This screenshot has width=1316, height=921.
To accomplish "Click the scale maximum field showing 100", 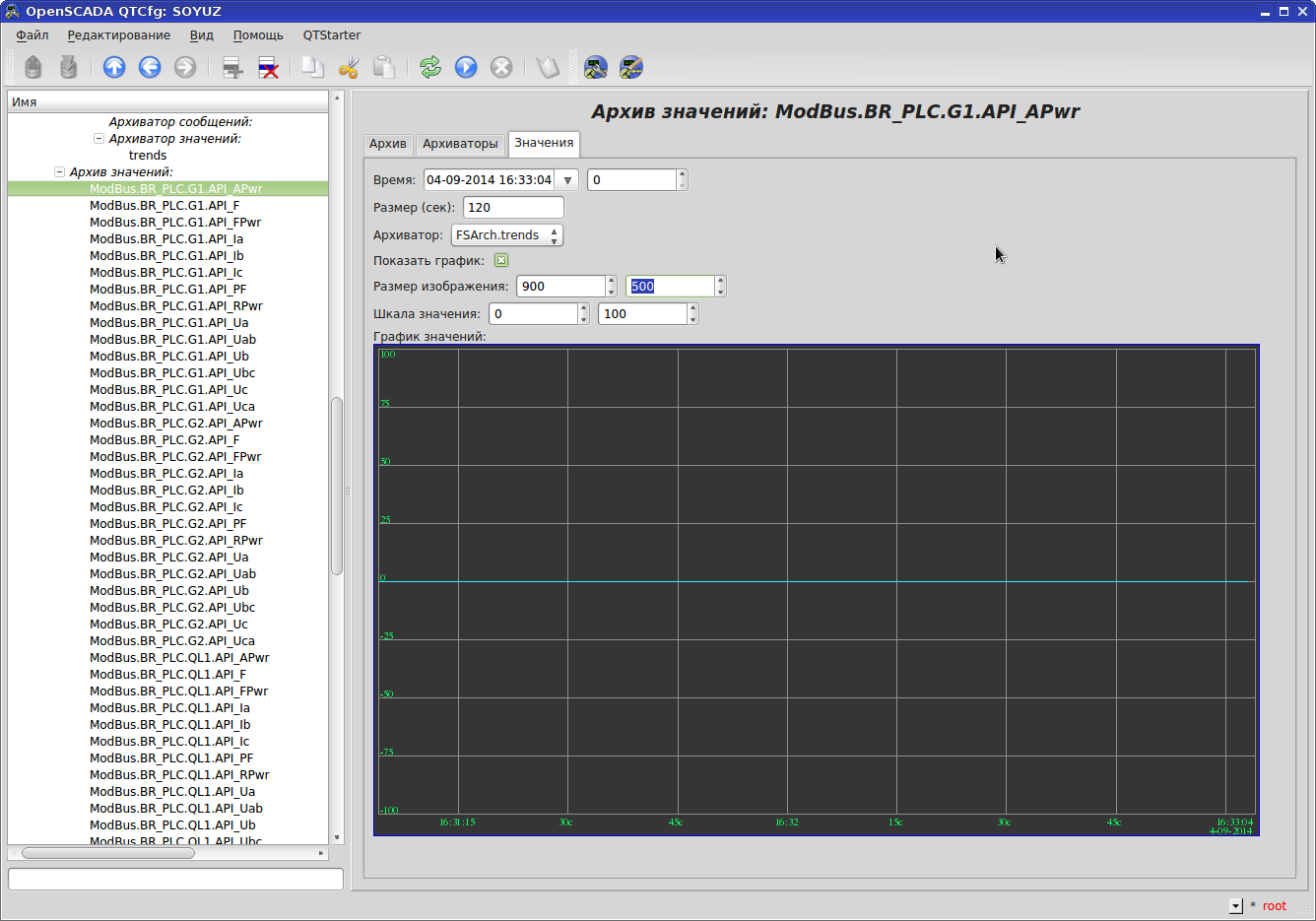I will [x=642, y=314].
